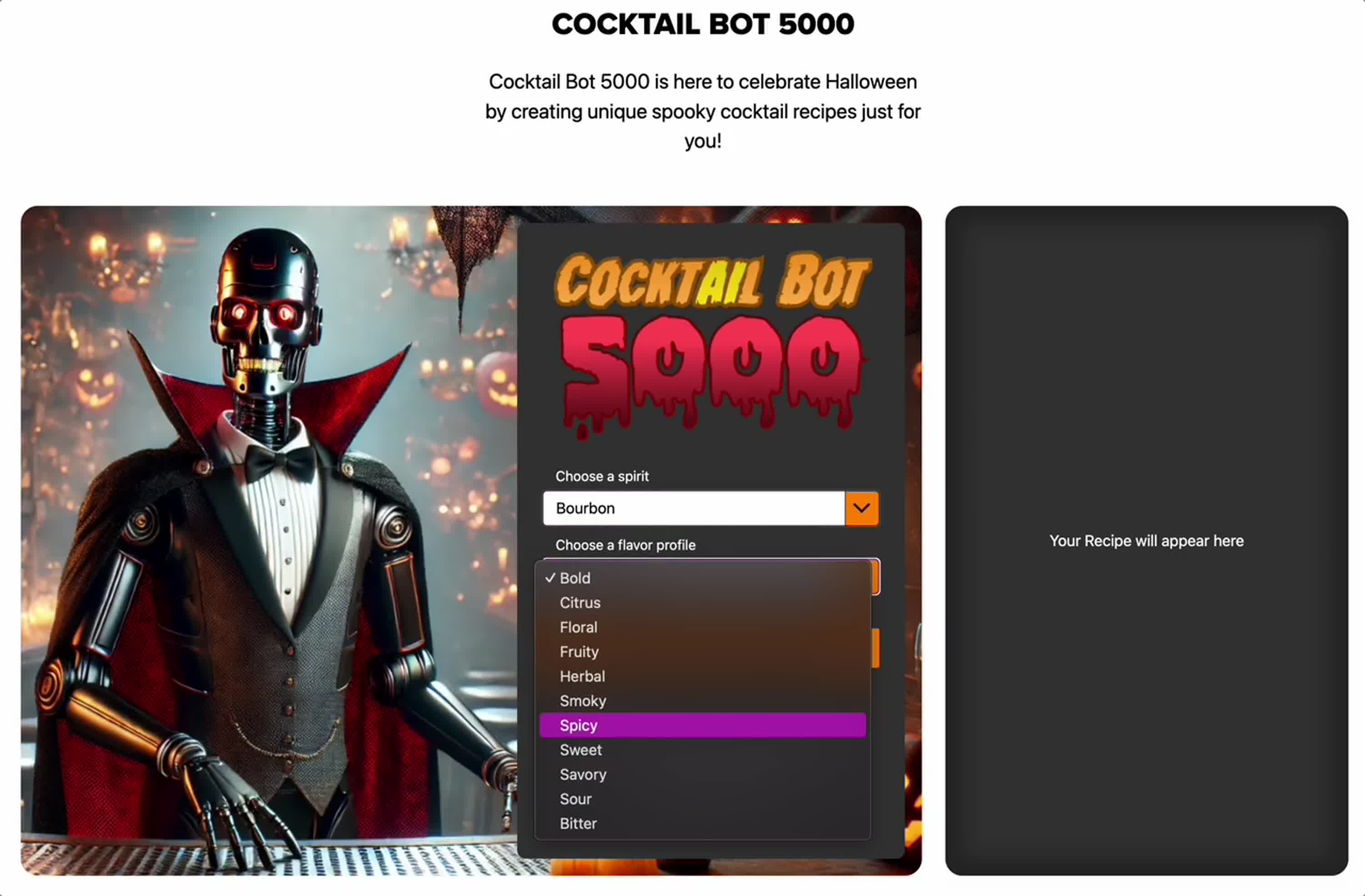Select Herbal flavor option
This screenshot has height=896, width=1365.
click(x=581, y=676)
